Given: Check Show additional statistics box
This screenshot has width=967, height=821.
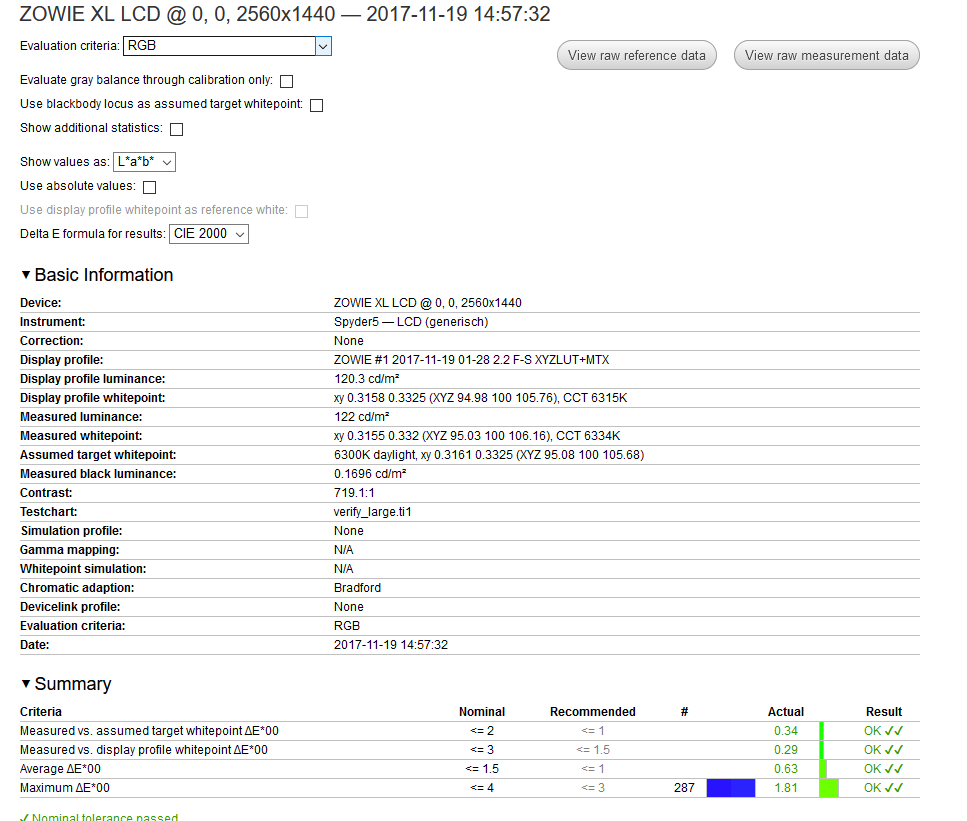Looking at the screenshot, I should [176, 130].
